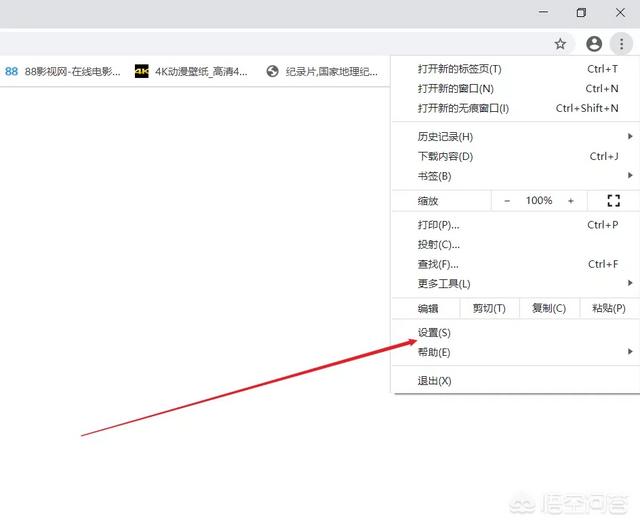
Task: Open the 88影视网 bookmark
Action: click(x=63, y=72)
